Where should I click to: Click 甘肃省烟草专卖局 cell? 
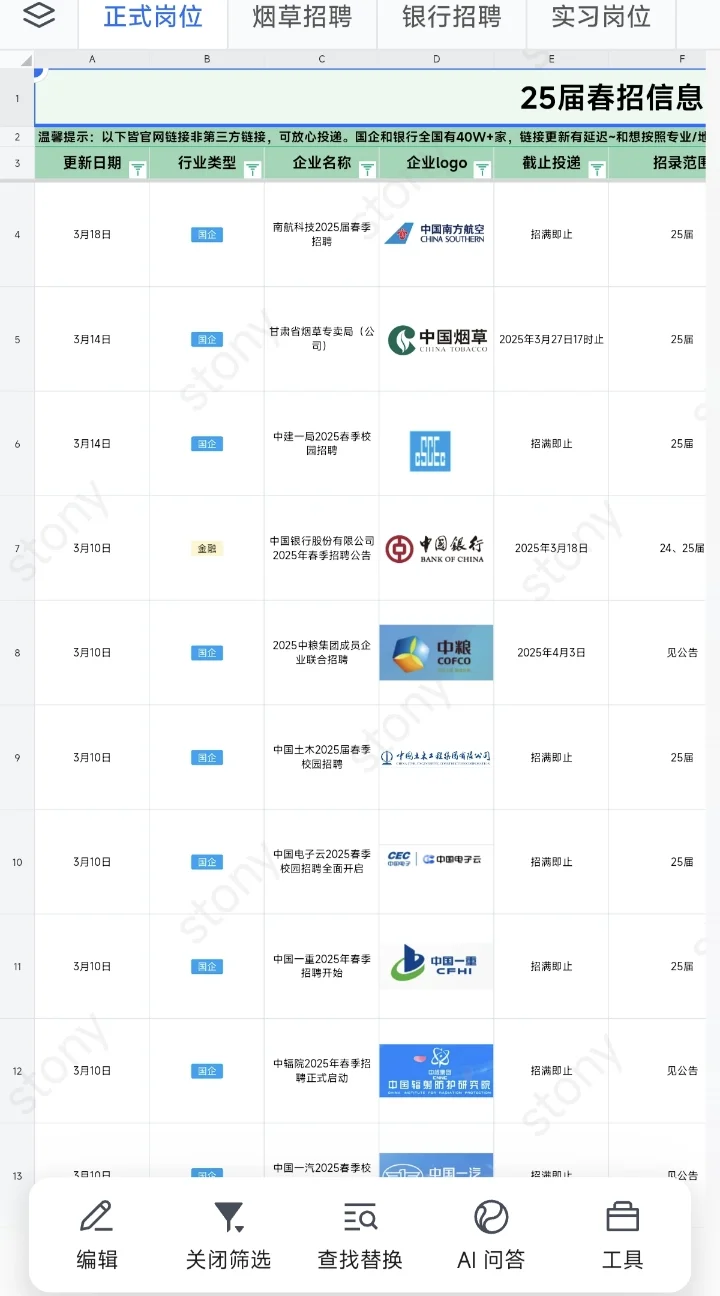(x=322, y=339)
